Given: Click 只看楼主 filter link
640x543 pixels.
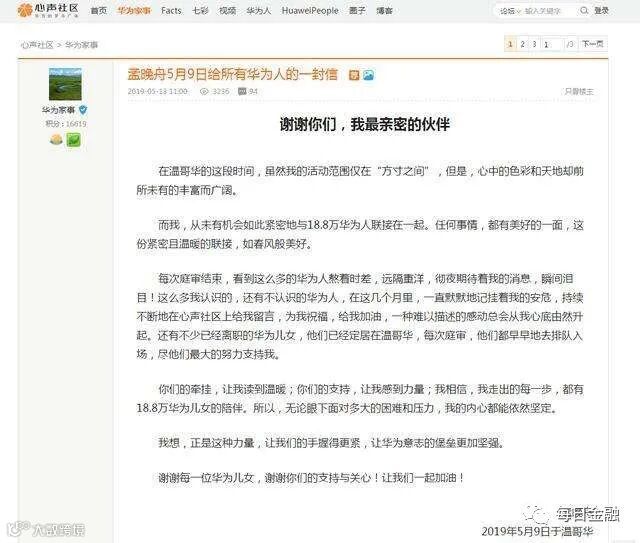Looking at the screenshot, I should 578,91.
